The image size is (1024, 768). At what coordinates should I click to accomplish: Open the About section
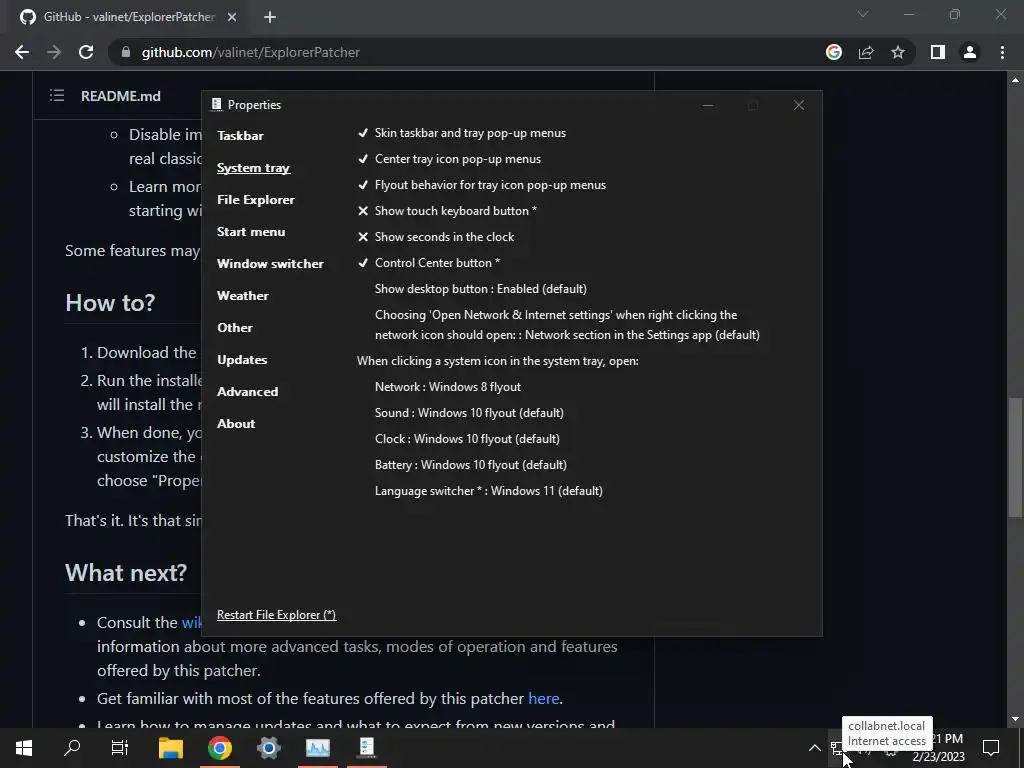tap(236, 424)
